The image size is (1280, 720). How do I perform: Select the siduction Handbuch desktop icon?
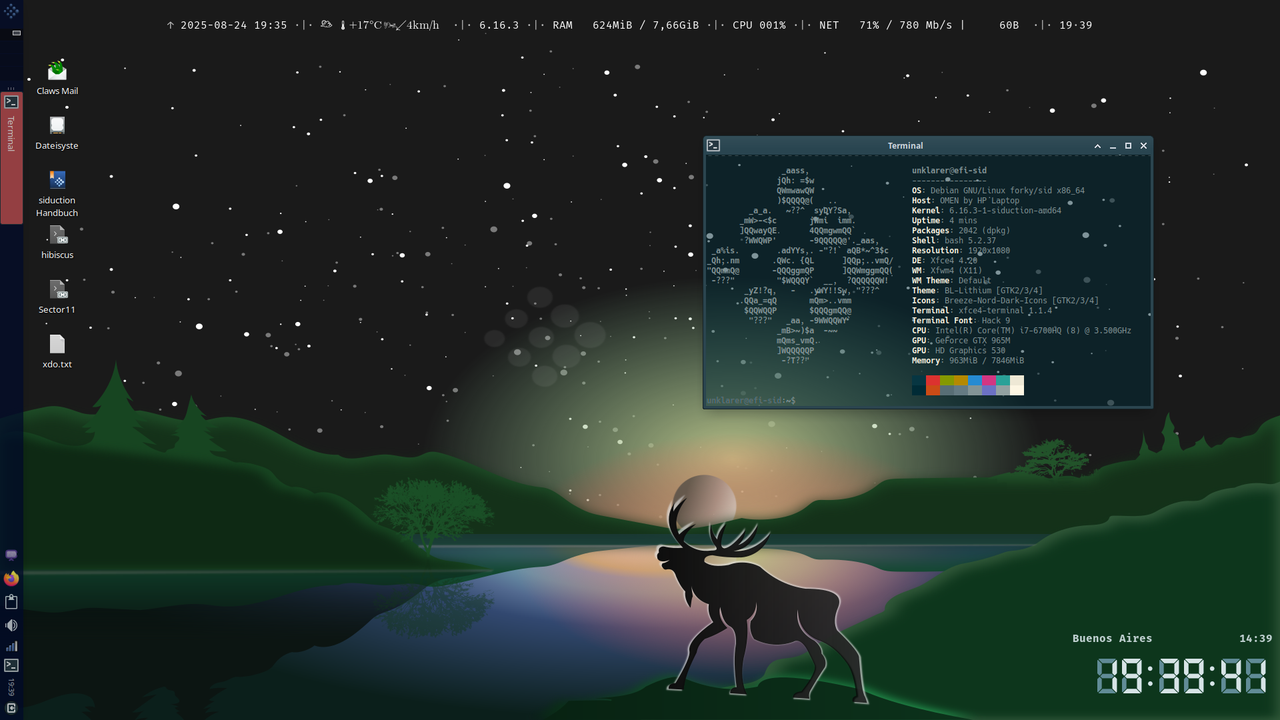pyautogui.click(x=57, y=193)
